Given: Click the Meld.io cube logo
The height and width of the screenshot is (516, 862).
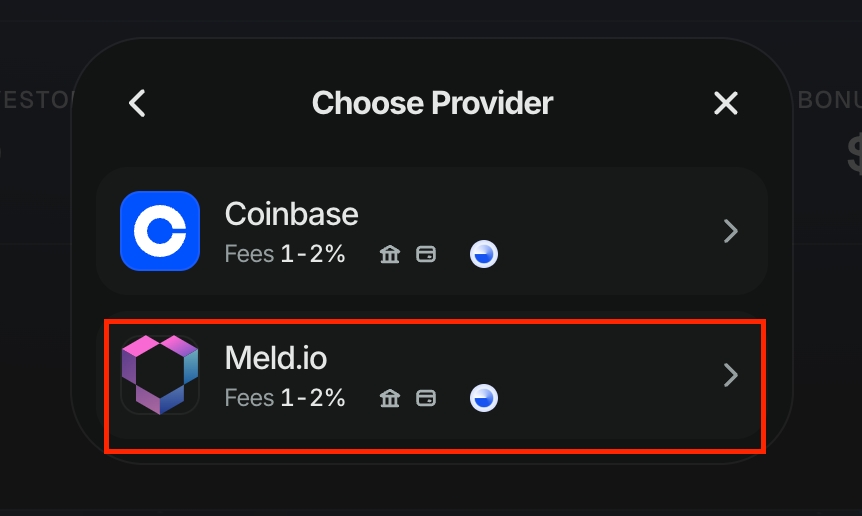Looking at the screenshot, I should (x=160, y=375).
